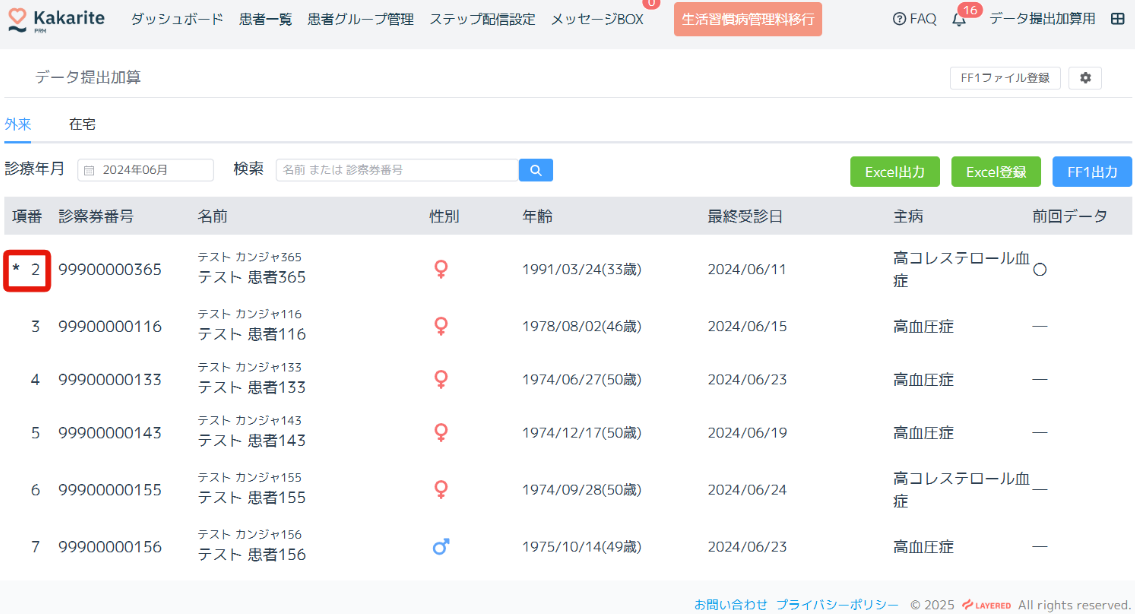Click patient name テスト 患者143
1135x614 pixels.
[x=252, y=441]
